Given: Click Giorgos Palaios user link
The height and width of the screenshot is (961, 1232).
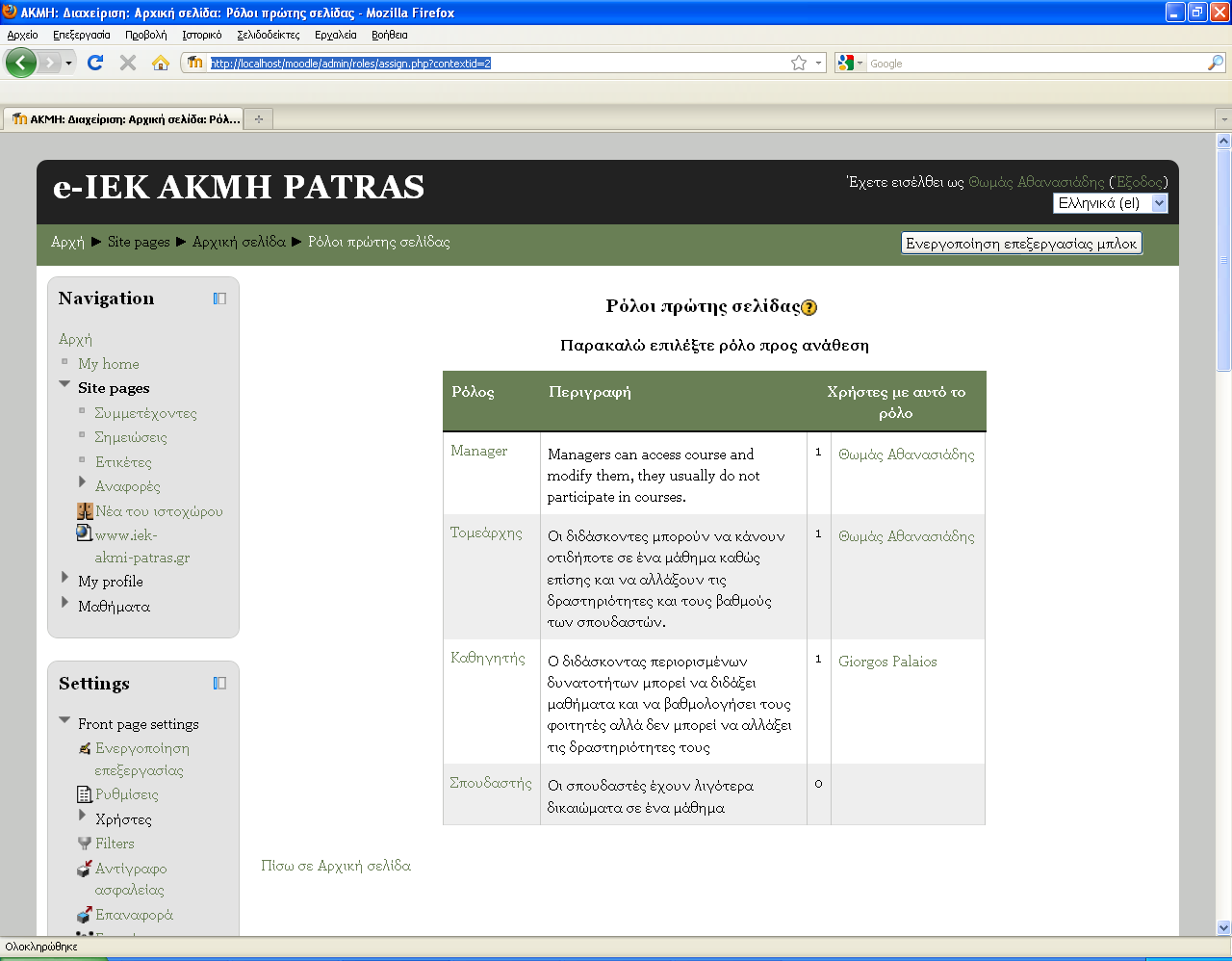Looking at the screenshot, I should [x=887, y=662].
